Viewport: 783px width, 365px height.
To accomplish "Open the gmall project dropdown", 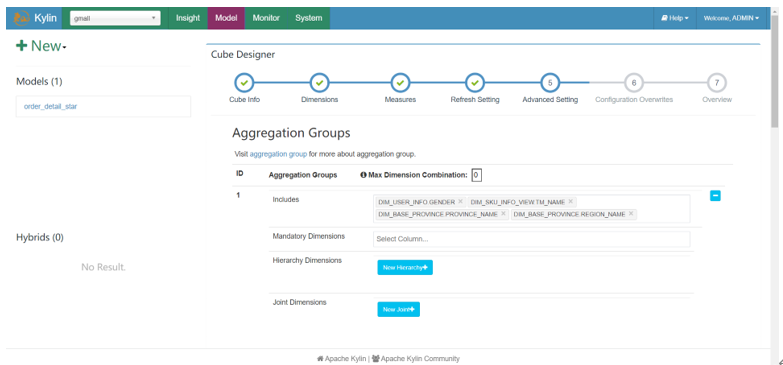I will point(115,18).
